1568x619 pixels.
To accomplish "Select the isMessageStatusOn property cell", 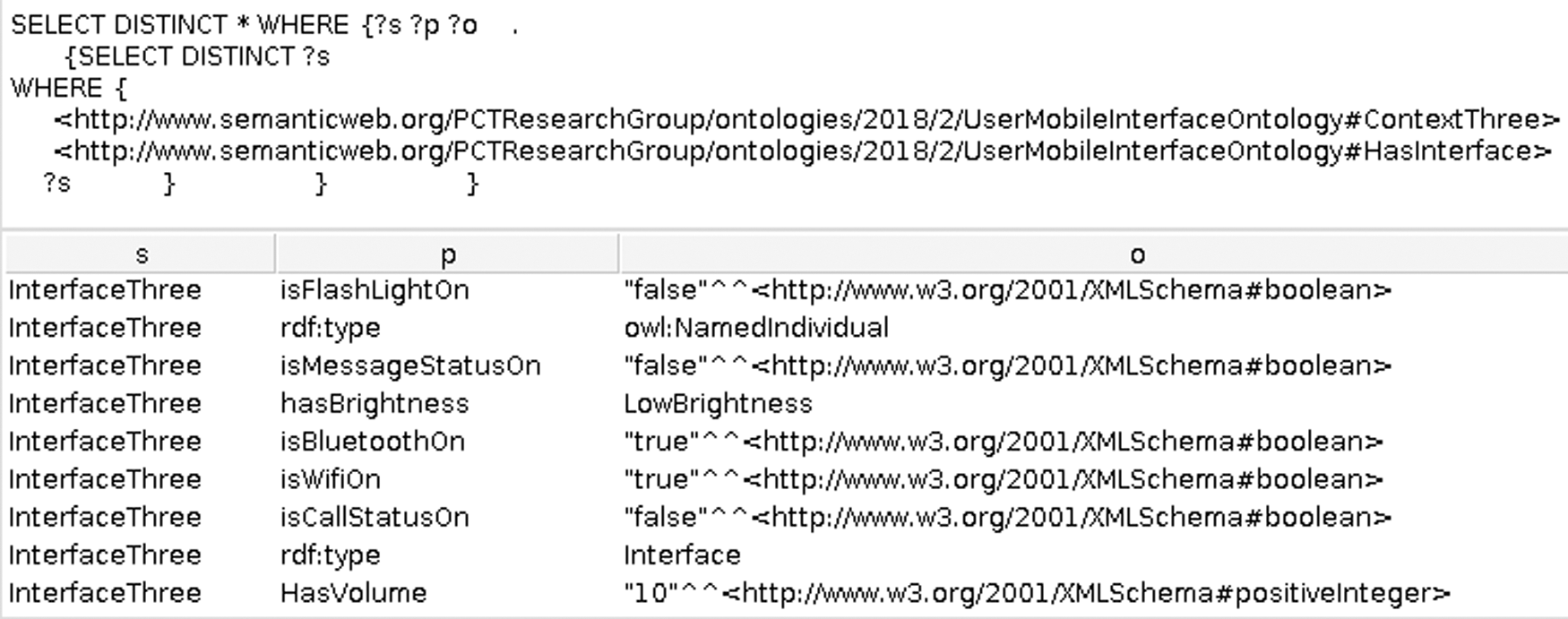I will pyautogui.click(x=447, y=365).
